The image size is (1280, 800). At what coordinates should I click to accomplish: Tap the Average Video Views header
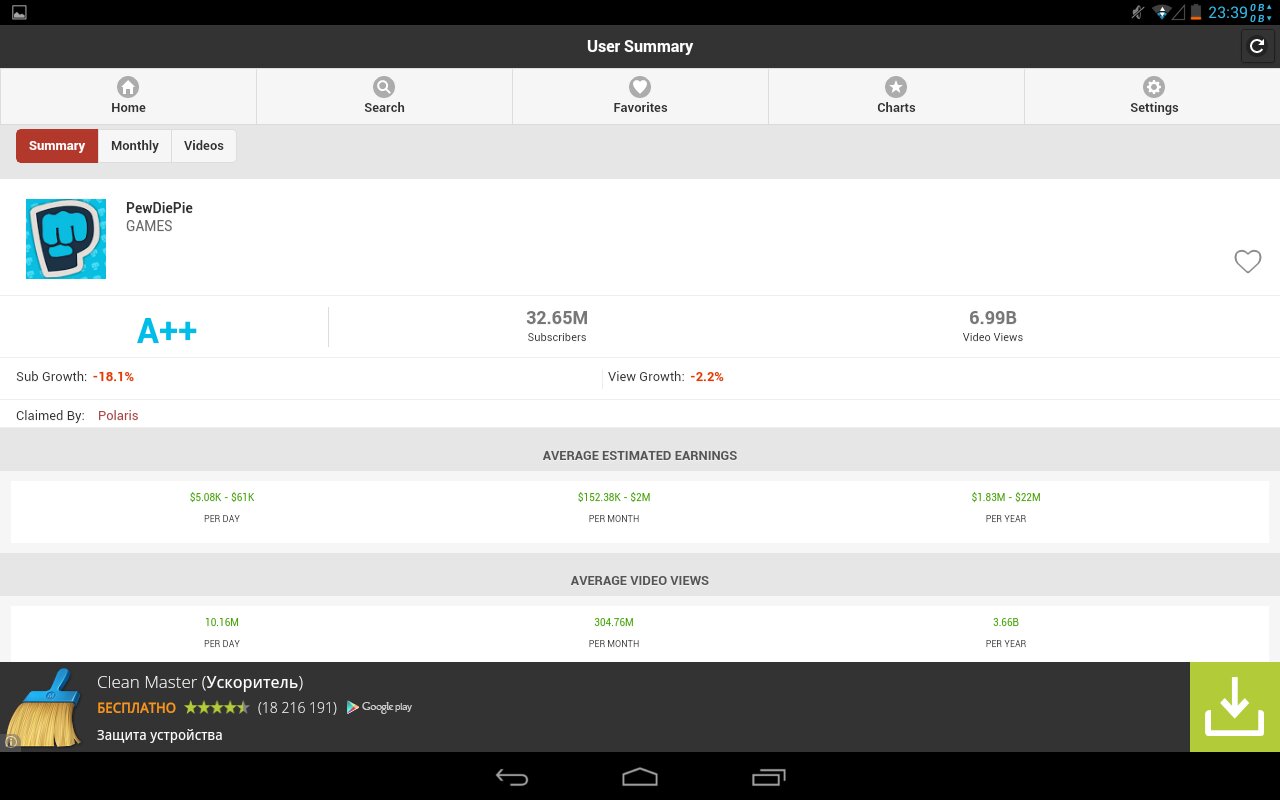click(640, 581)
